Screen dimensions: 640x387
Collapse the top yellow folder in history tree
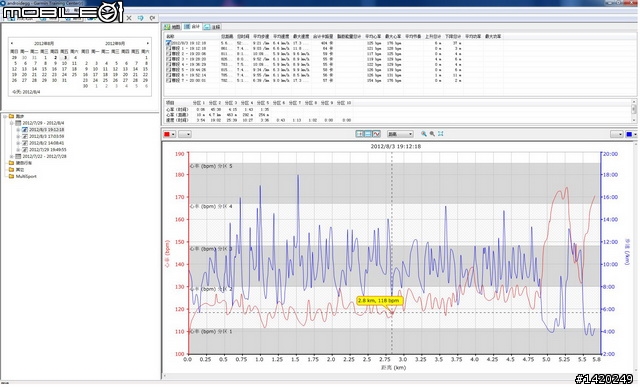point(5,116)
